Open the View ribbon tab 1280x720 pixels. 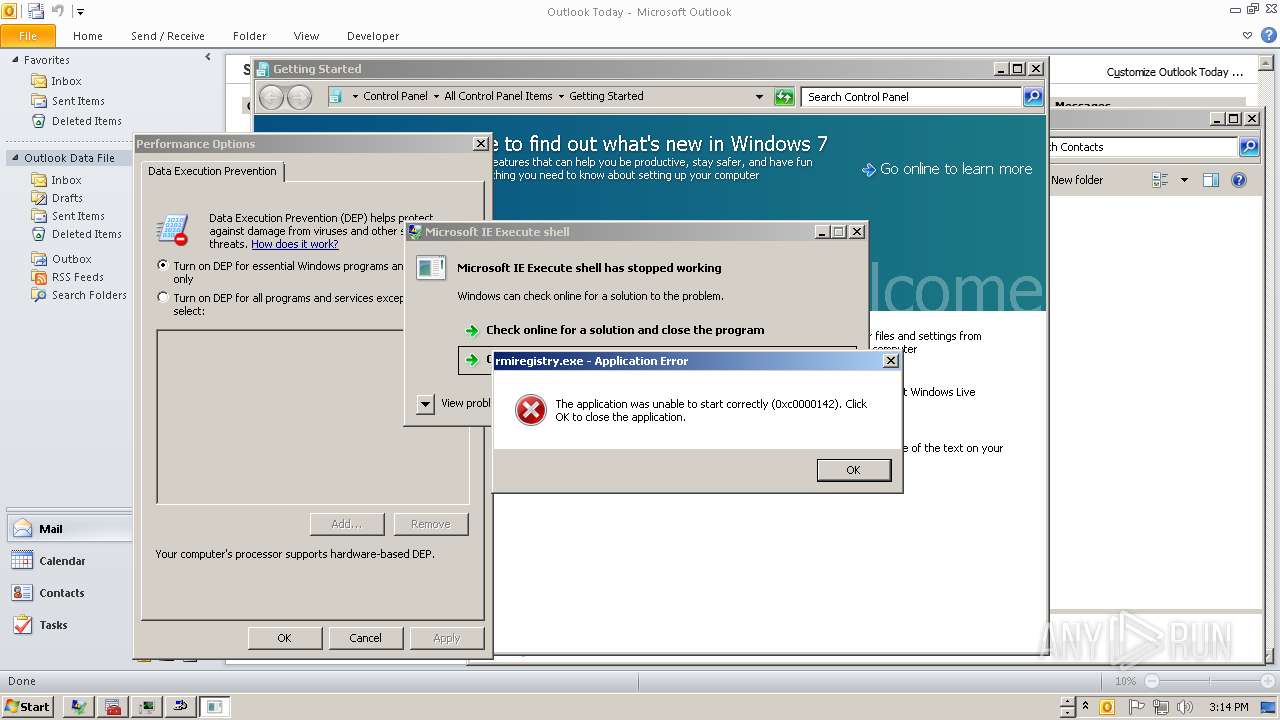click(x=306, y=36)
